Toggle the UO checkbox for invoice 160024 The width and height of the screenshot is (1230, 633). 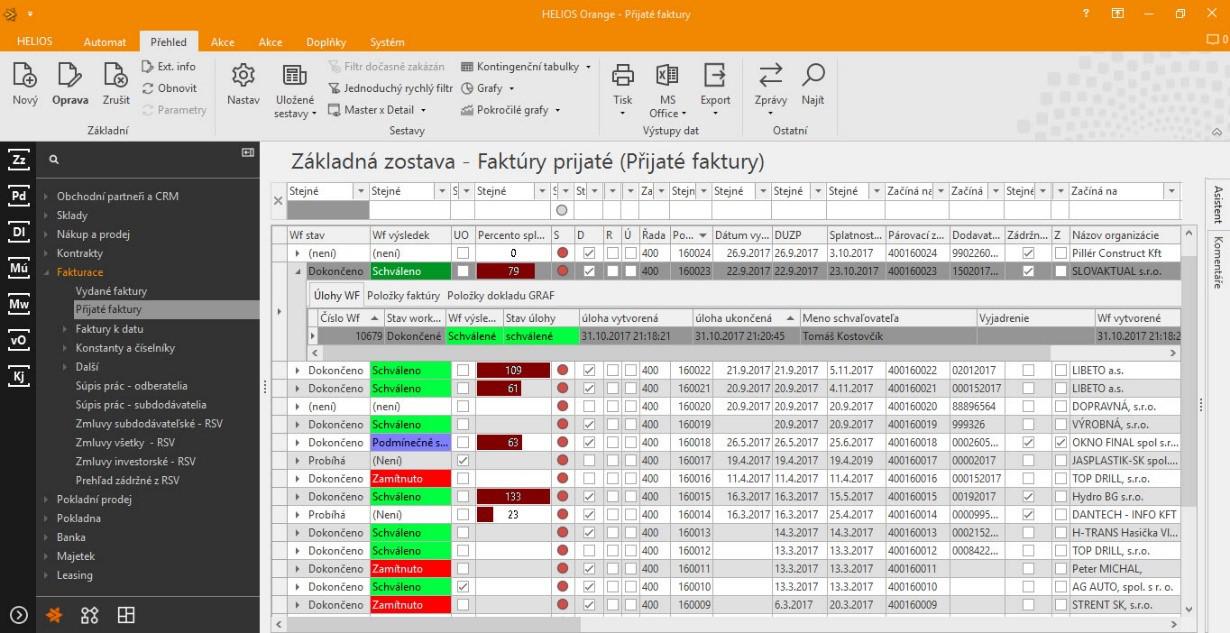pos(462,254)
